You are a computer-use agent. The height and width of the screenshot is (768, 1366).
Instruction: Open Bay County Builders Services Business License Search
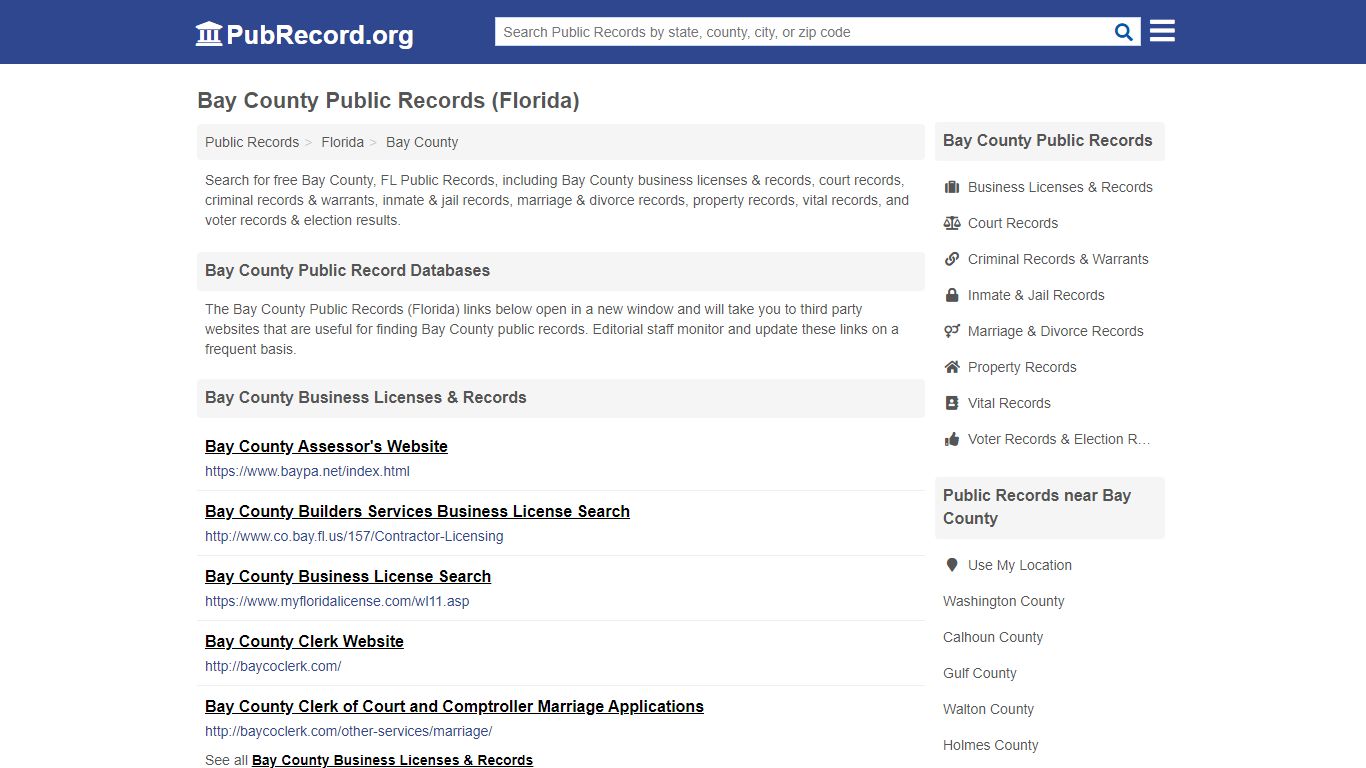coord(417,511)
